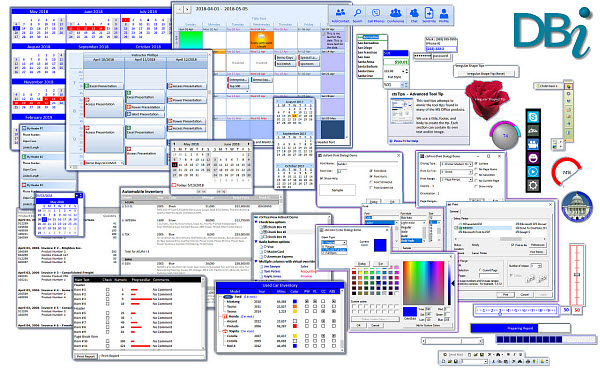Screen dimensions: 600x368
Task: Click the vertical red slider thumb
Action: [577, 274]
